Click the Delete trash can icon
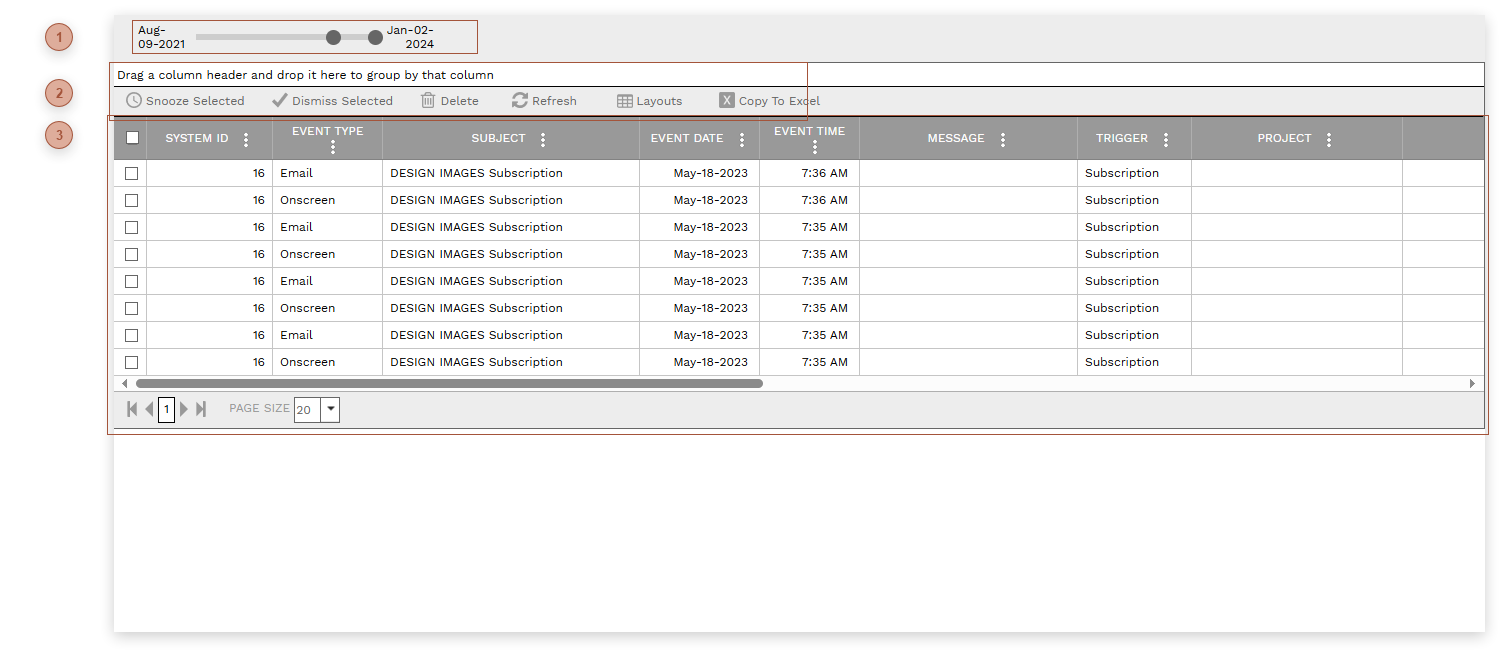The height and width of the screenshot is (655, 1510). pos(428,101)
